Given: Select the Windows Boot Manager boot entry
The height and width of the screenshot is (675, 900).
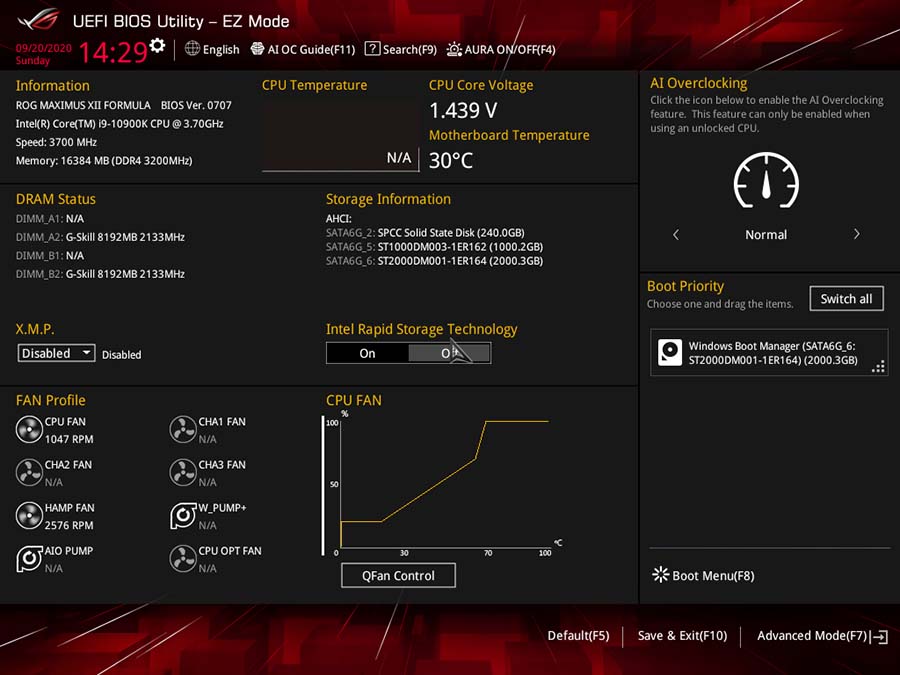Looking at the screenshot, I should 769,352.
